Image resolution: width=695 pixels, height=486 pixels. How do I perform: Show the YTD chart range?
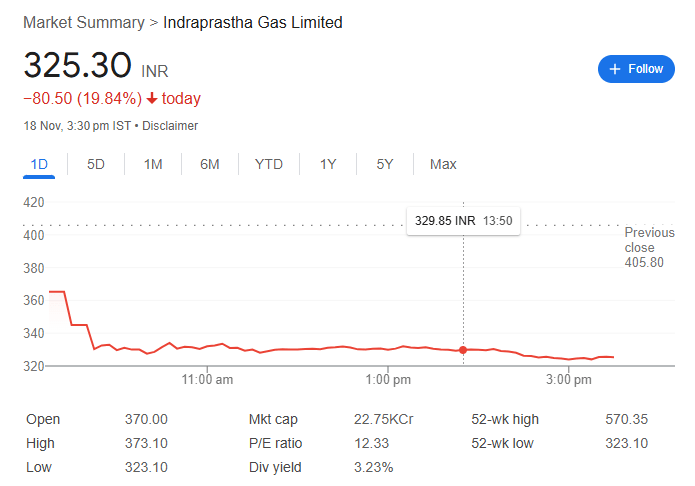pos(268,164)
